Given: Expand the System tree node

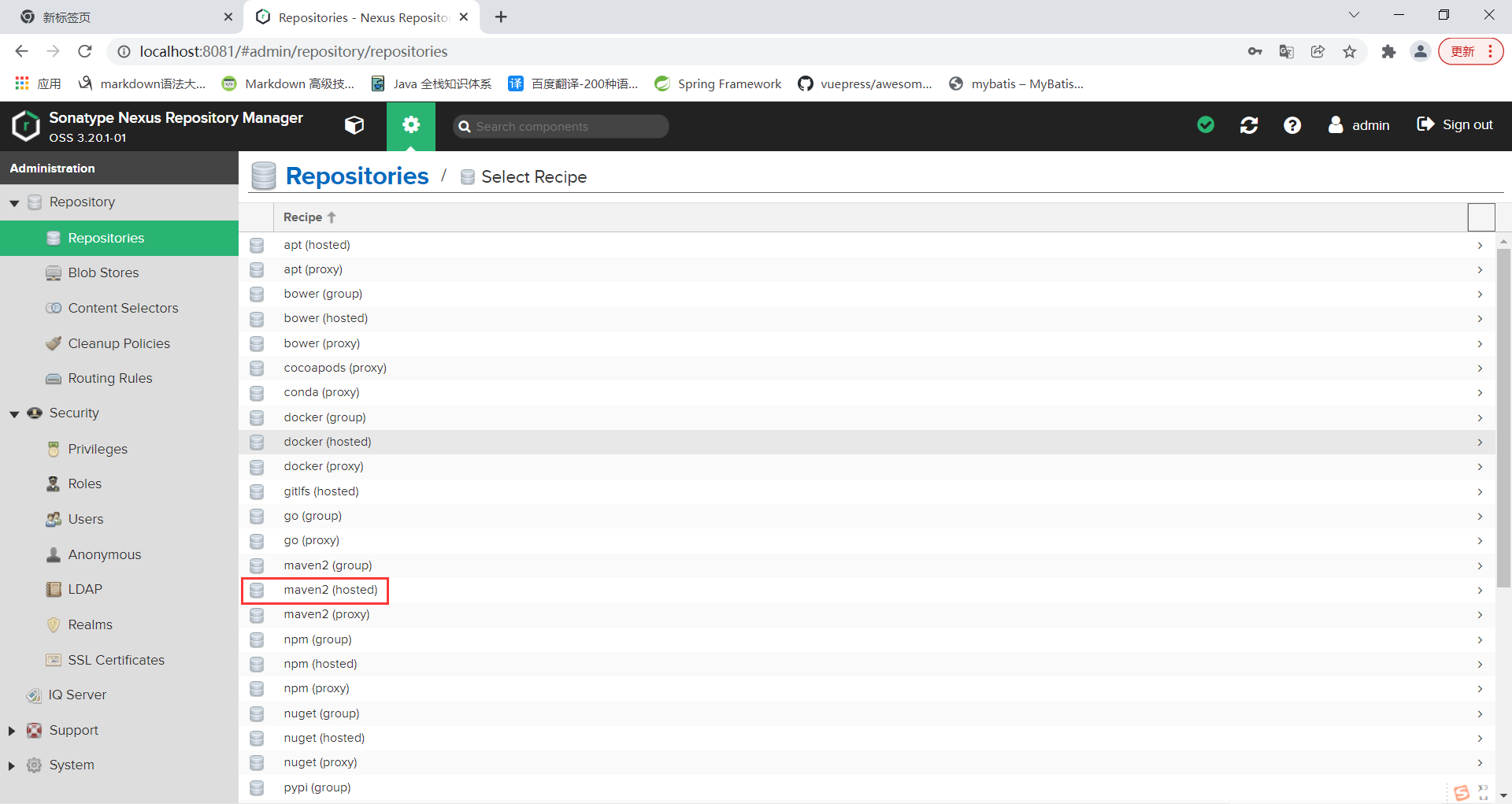Looking at the screenshot, I should click(12, 765).
